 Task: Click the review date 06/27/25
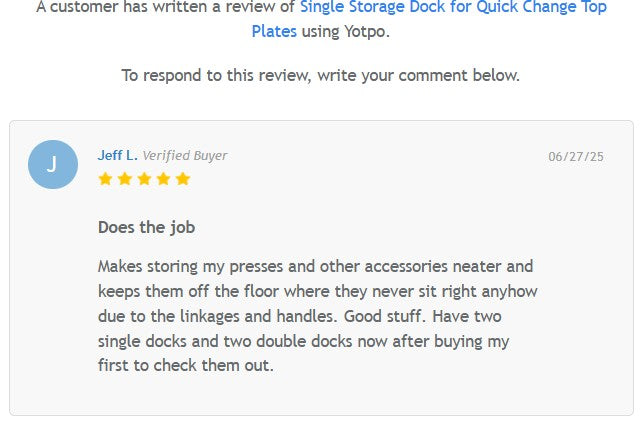[x=576, y=156]
